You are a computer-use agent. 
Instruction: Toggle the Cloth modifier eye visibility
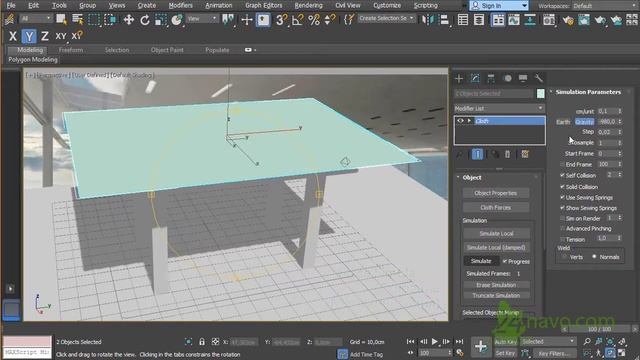(460, 121)
